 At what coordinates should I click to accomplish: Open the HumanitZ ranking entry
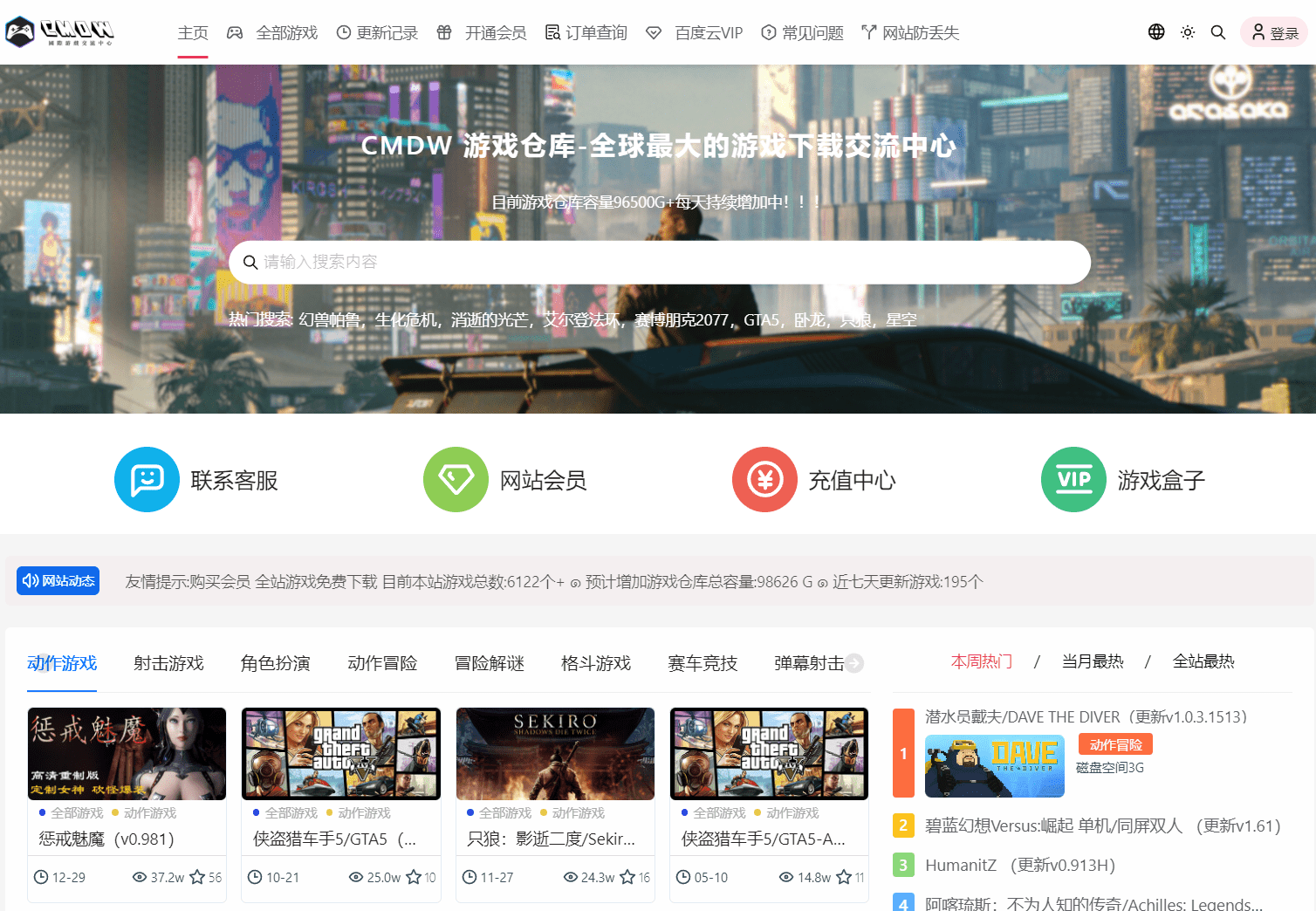pos(1020,865)
